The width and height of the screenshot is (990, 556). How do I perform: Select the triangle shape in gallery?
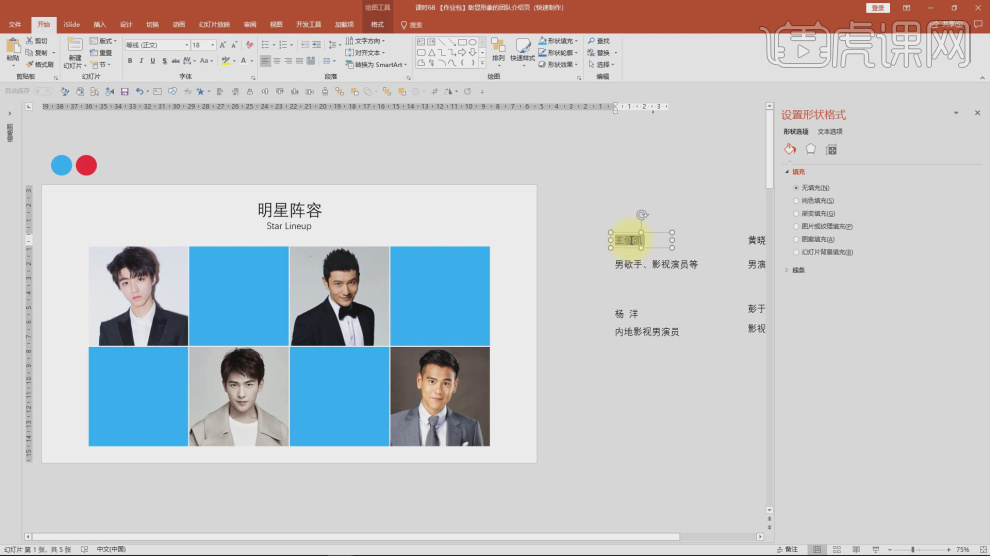[x=431, y=52]
